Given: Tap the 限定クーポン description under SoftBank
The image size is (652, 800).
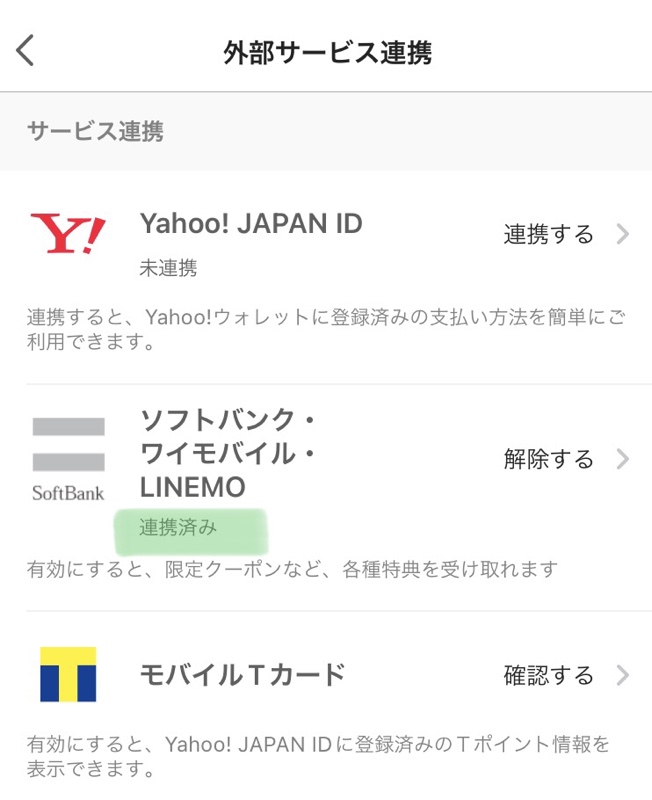Looking at the screenshot, I should click(x=292, y=569).
